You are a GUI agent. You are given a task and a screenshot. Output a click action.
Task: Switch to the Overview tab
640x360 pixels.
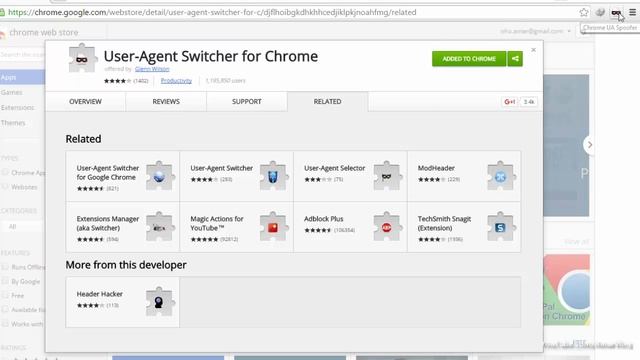point(85,102)
